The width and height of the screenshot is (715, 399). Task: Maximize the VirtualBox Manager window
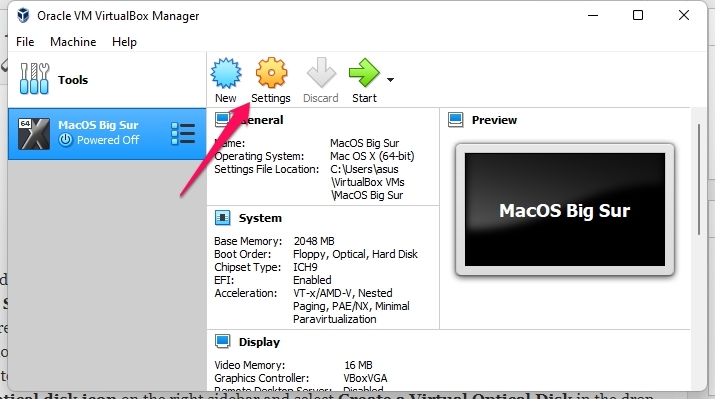click(638, 15)
